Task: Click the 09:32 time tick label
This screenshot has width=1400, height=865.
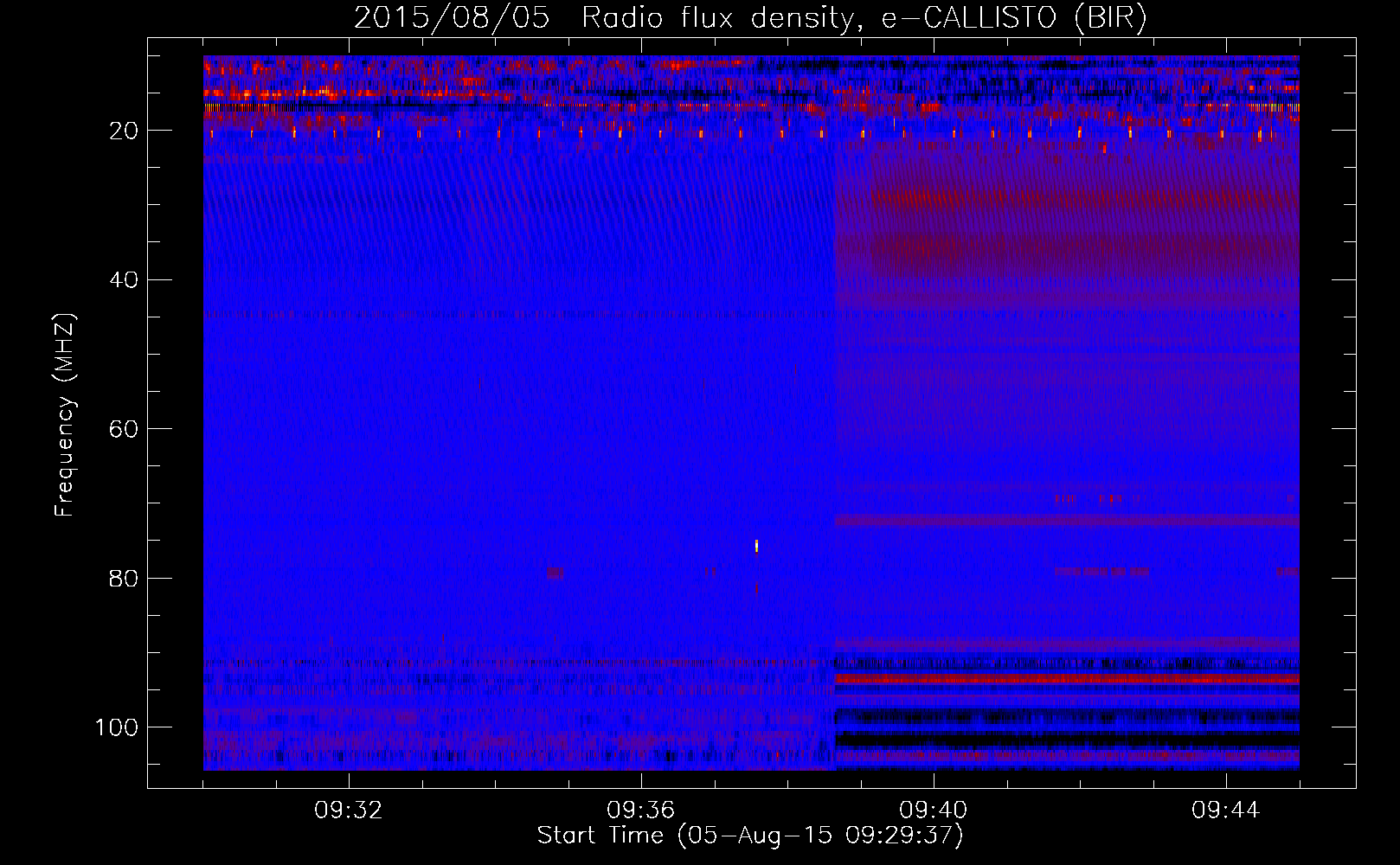Action: tap(349, 811)
